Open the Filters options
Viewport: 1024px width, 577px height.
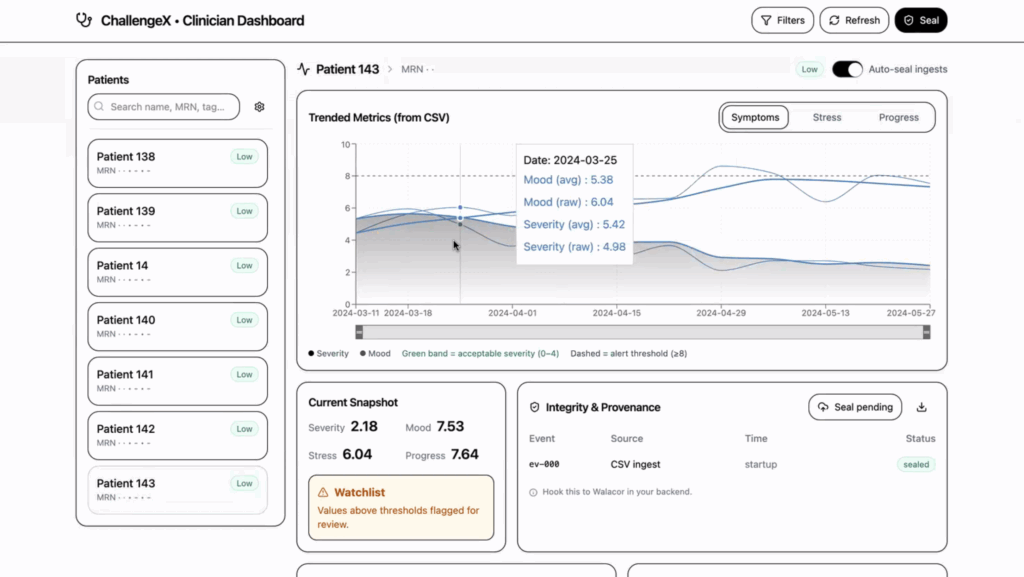tap(782, 20)
